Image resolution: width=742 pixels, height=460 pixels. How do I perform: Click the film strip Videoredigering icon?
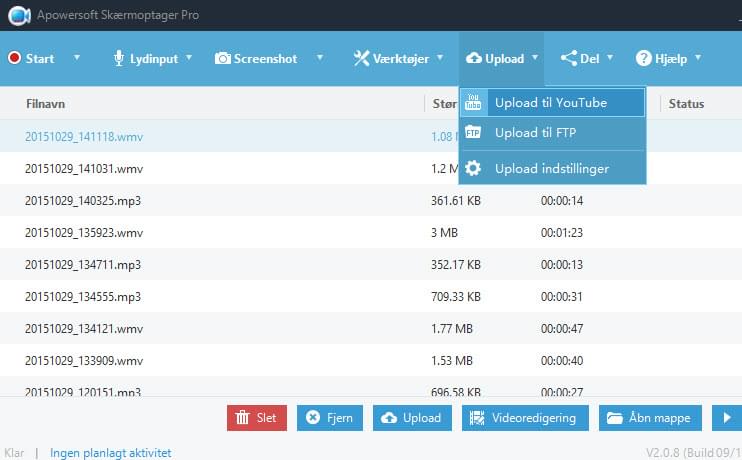tap(477, 417)
